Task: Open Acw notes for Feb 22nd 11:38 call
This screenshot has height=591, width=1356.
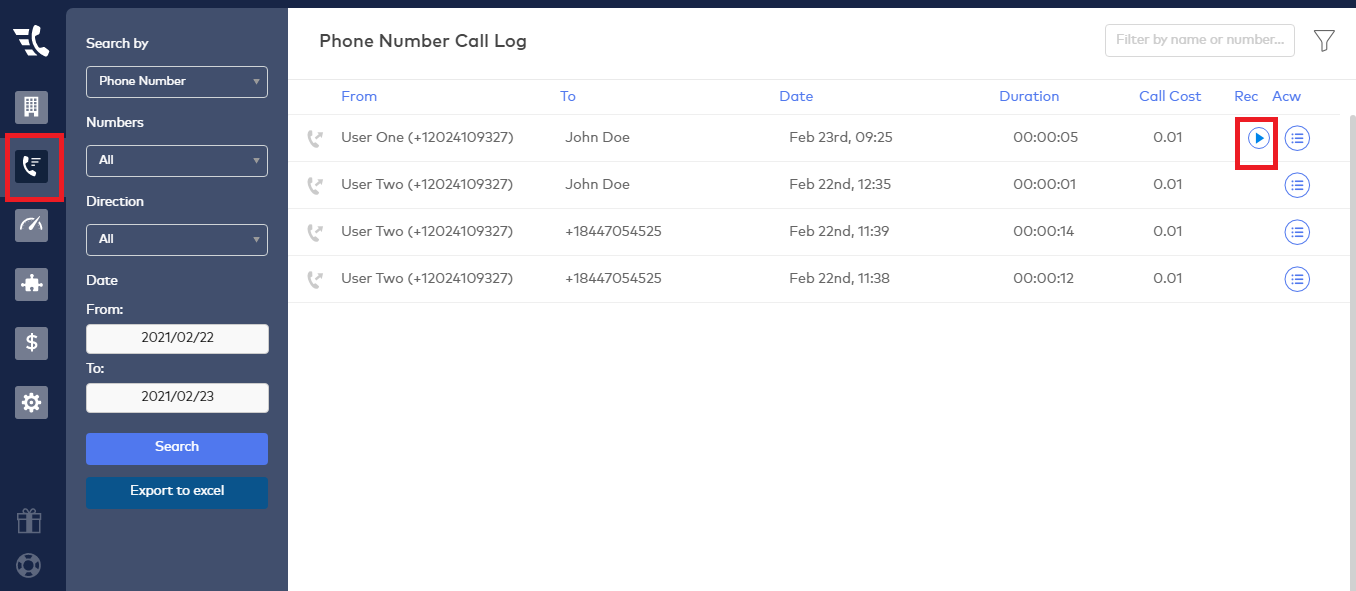Action: 1297,279
